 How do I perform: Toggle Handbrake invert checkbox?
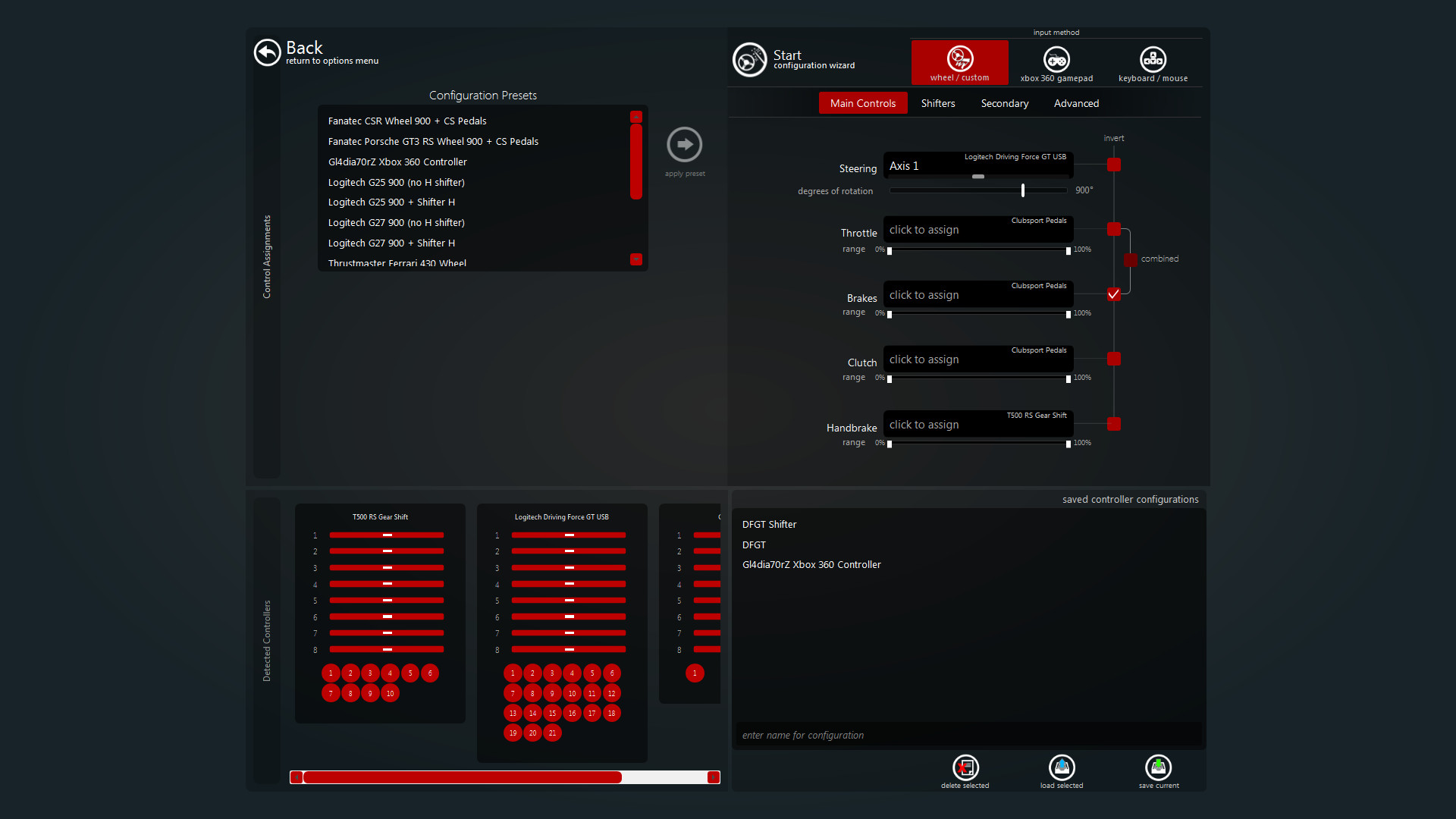[1113, 424]
